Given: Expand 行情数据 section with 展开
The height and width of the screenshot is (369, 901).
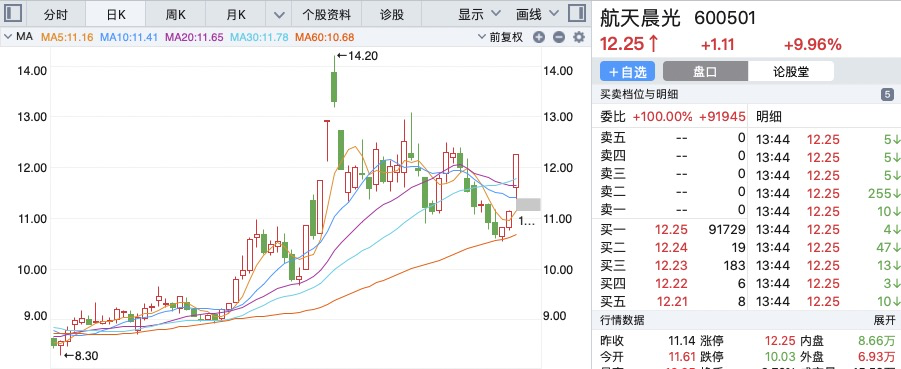Looking at the screenshot, I should 885,320.
